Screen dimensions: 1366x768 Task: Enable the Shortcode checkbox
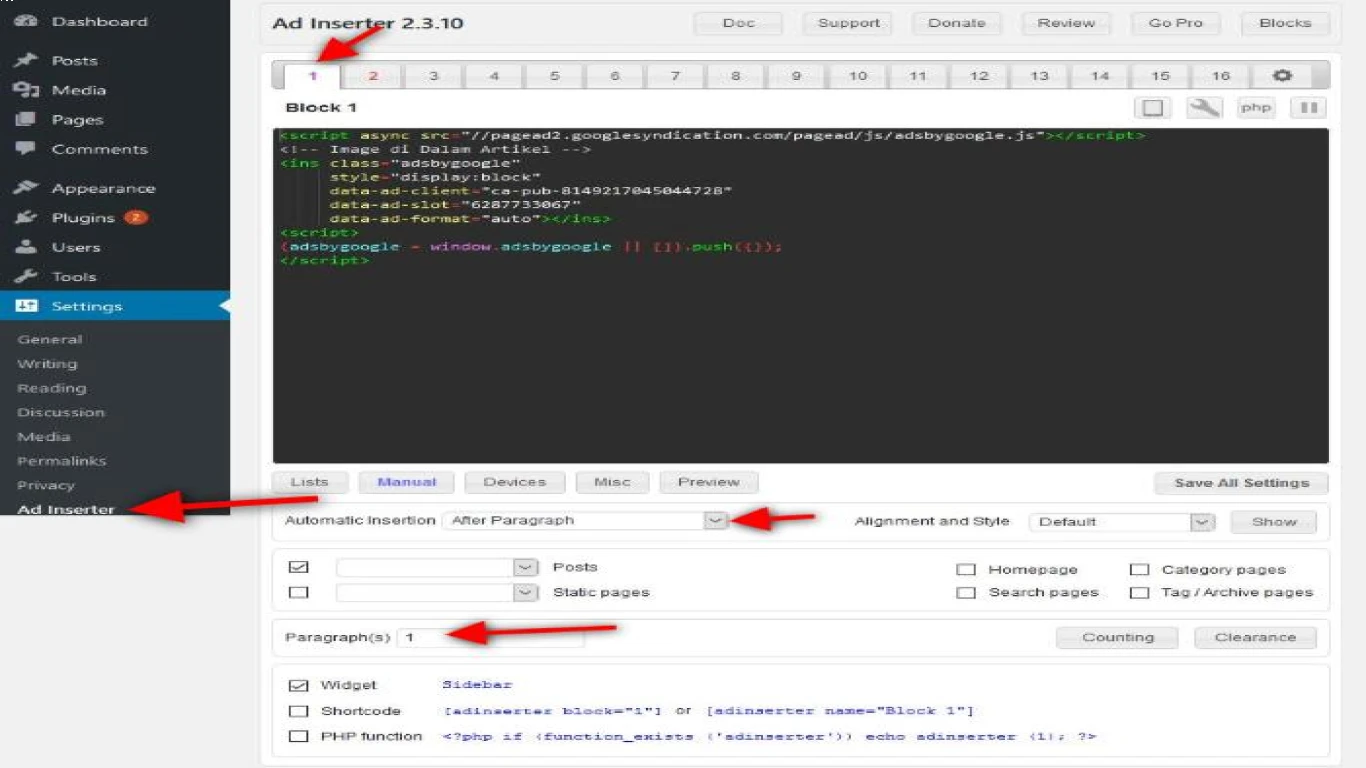(298, 711)
